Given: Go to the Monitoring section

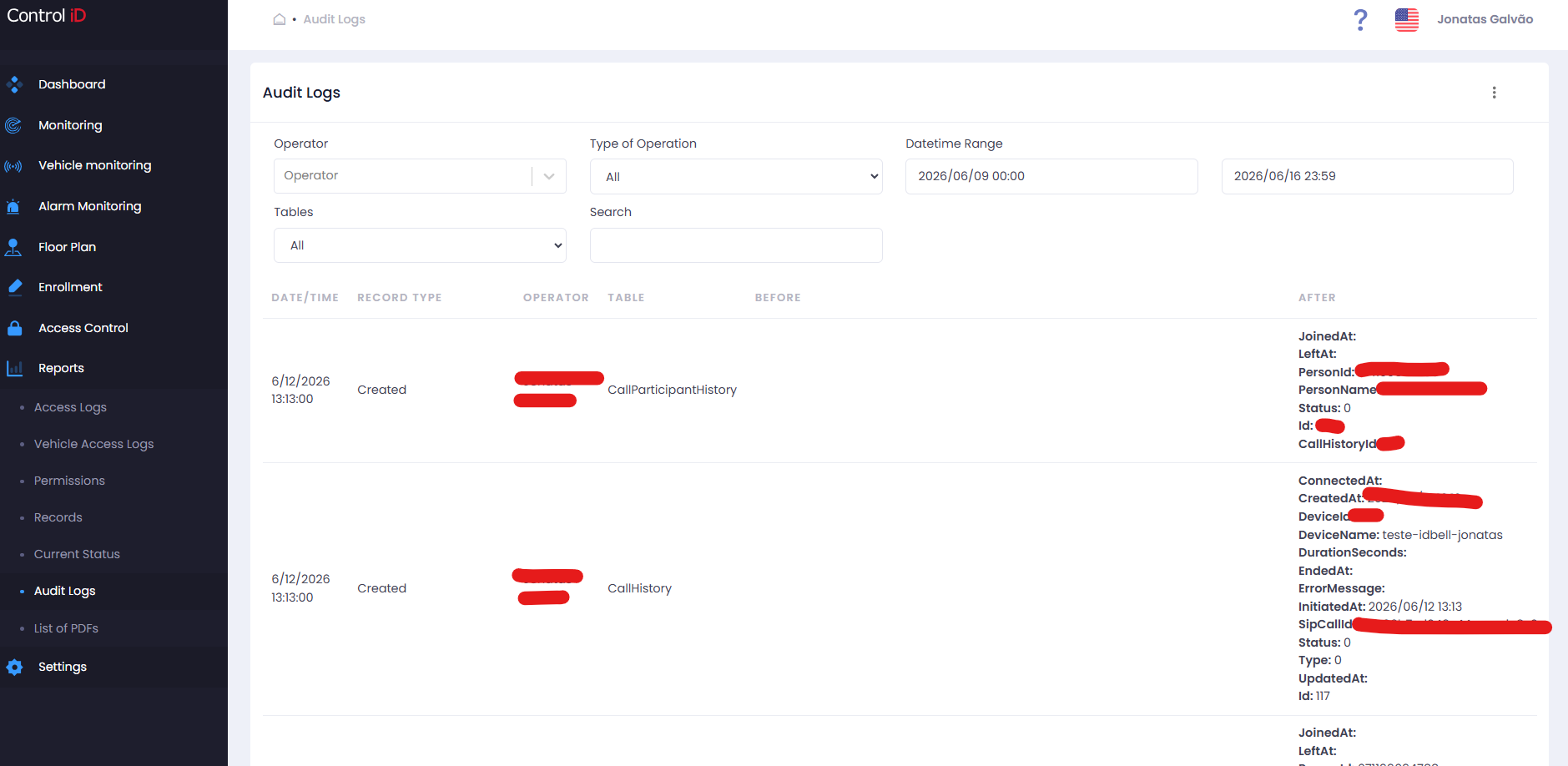Looking at the screenshot, I should tap(70, 125).
